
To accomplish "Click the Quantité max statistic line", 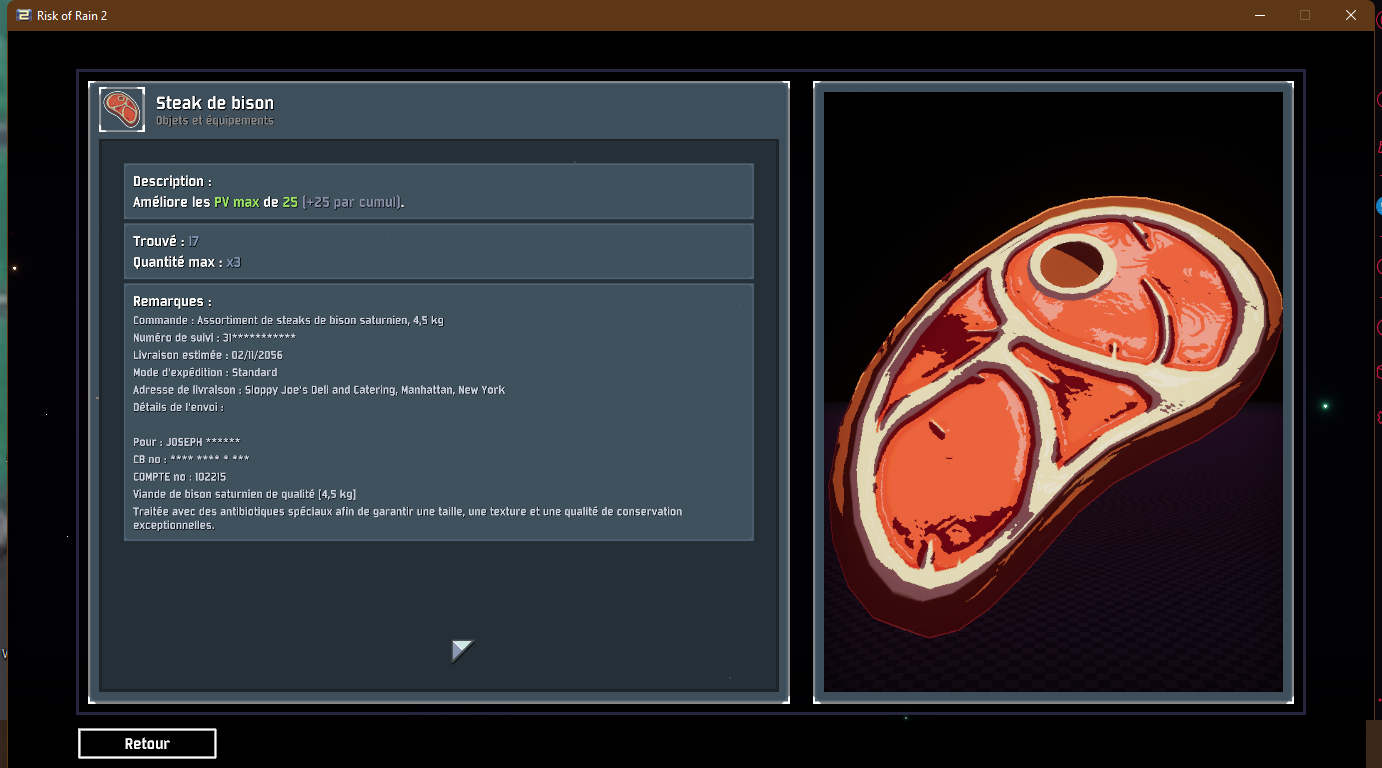I will tap(187, 262).
